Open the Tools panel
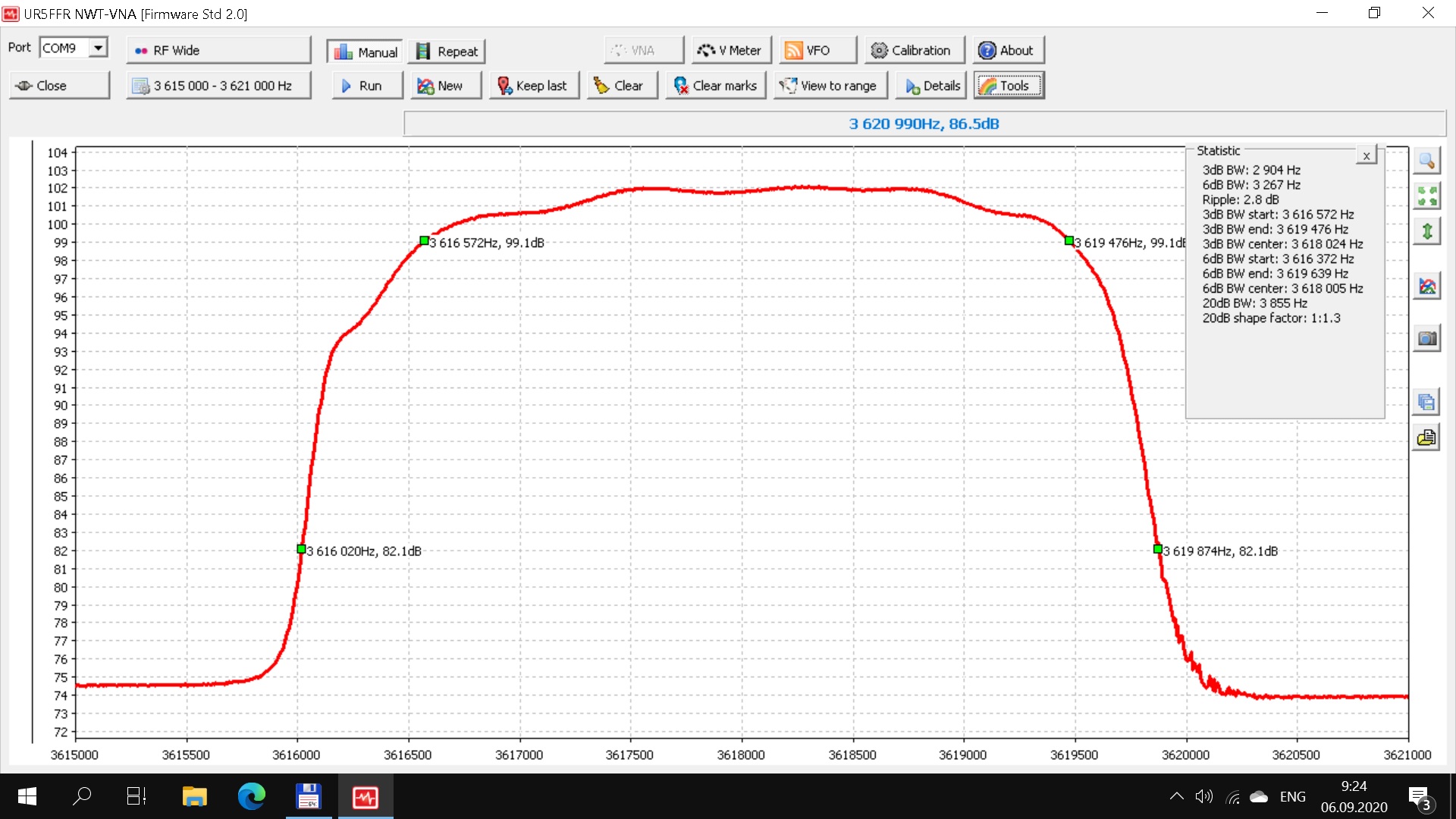Viewport: 1456px width, 819px height. [1009, 86]
